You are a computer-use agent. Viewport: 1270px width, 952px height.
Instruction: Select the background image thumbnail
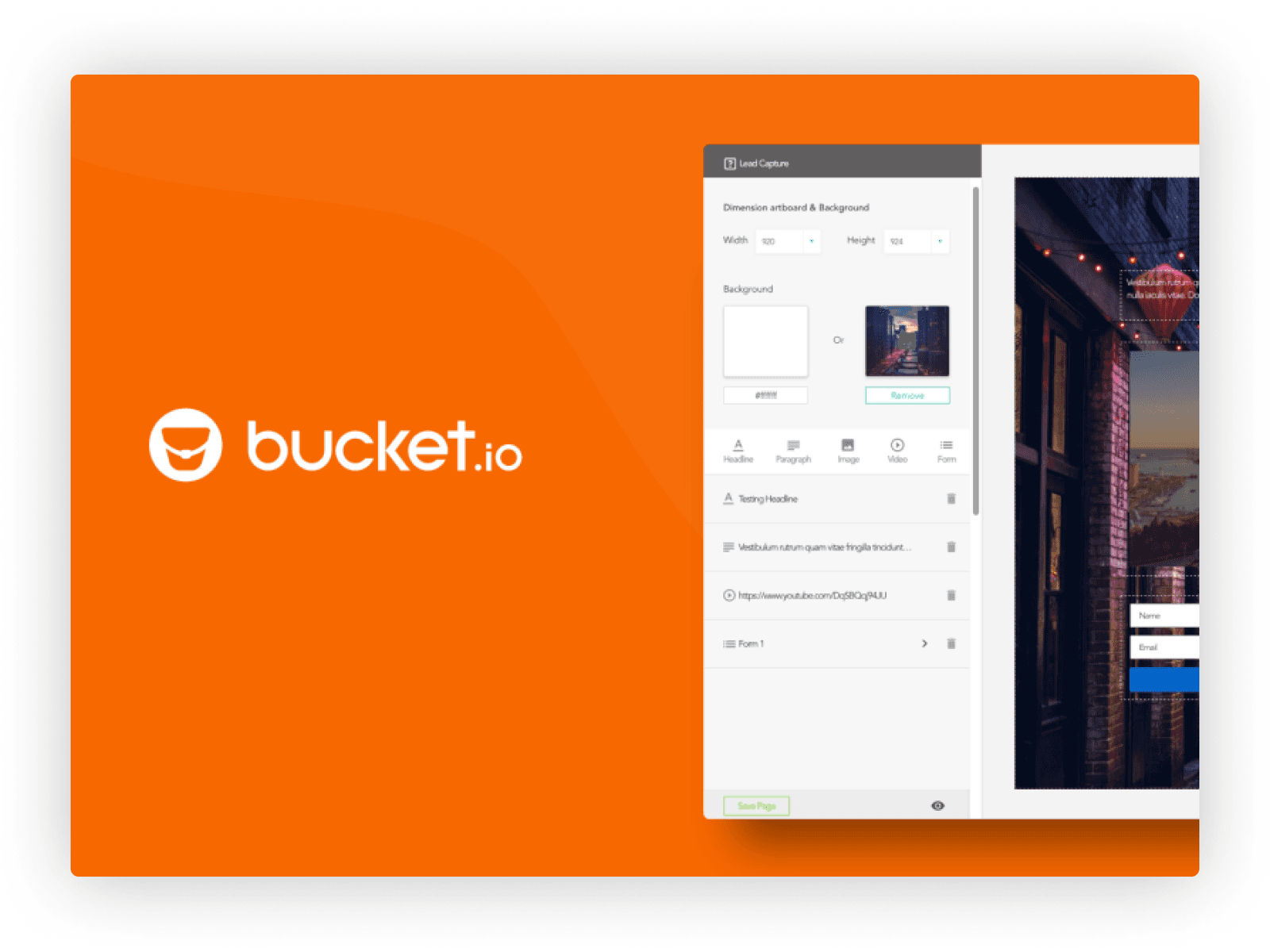(x=907, y=341)
